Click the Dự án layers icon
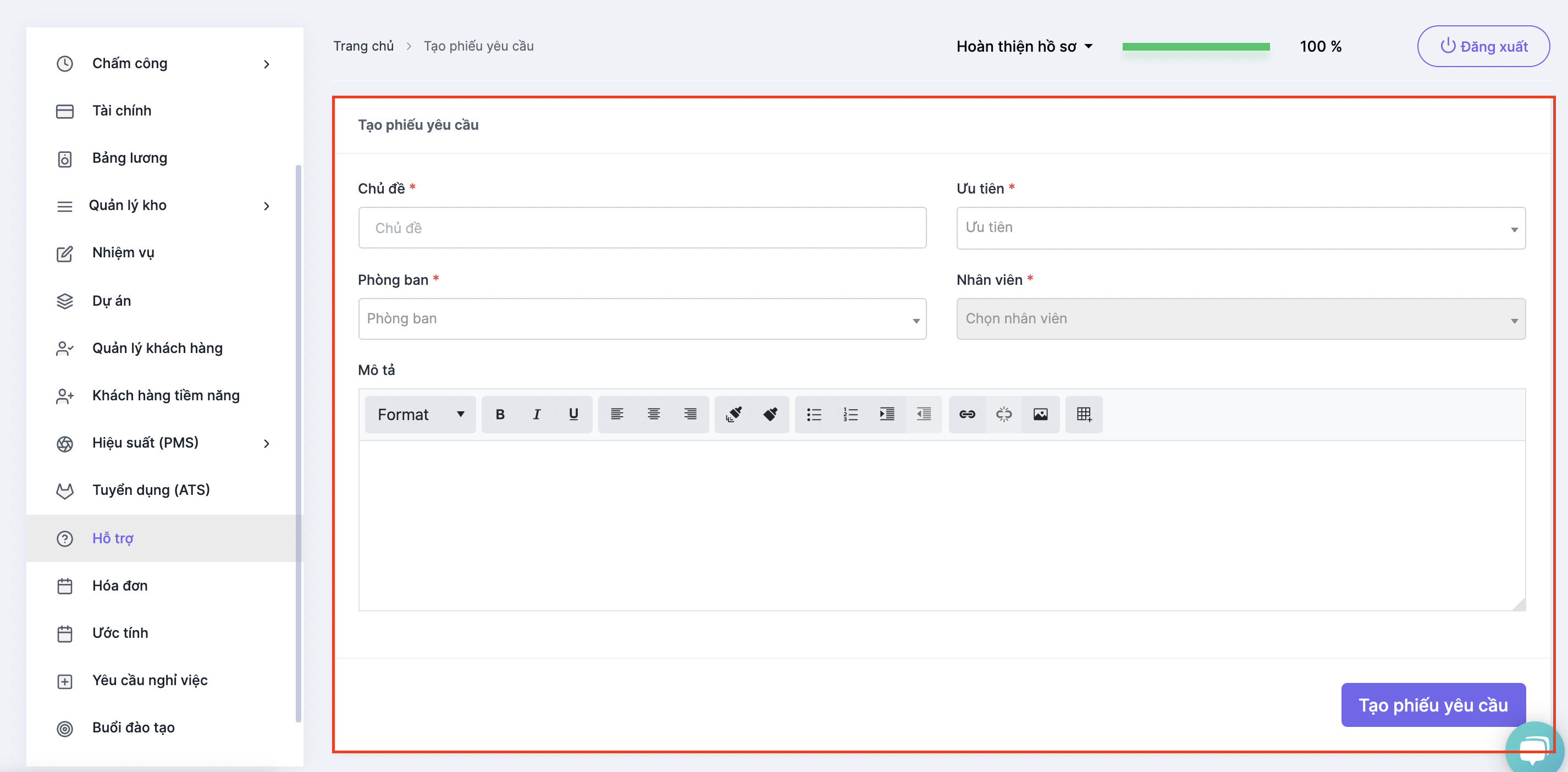Viewport: 1568px width, 772px height. tap(64, 301)
